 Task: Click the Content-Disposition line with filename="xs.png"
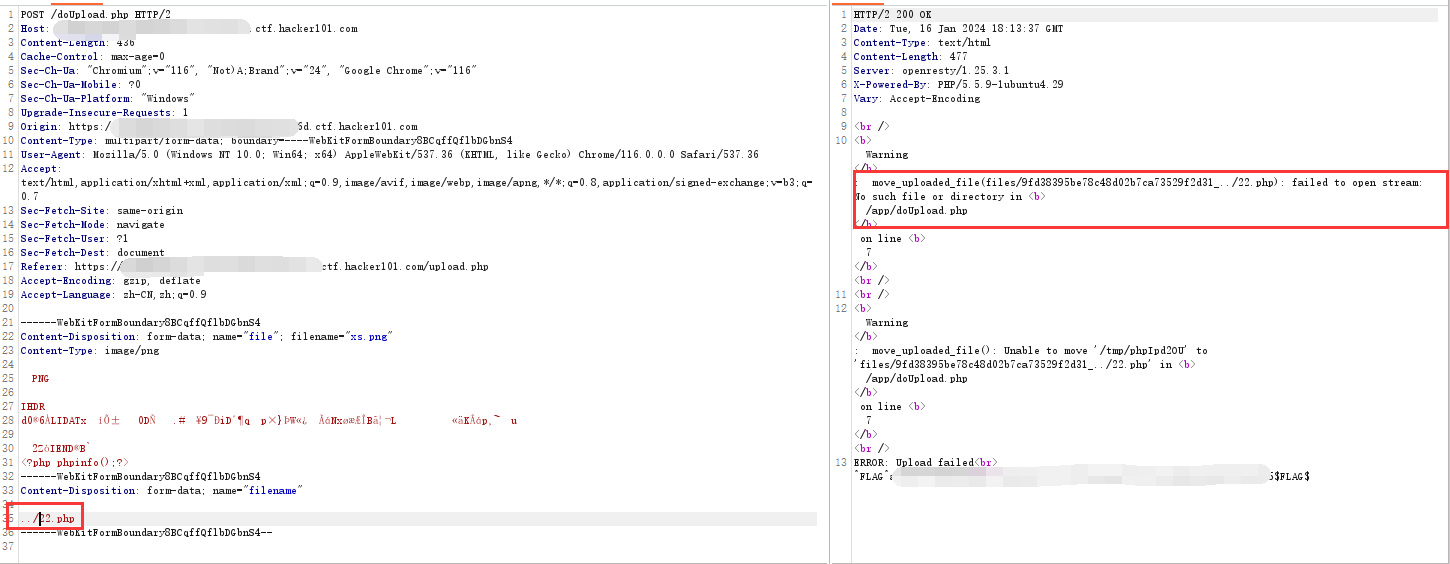click(206, 337)
